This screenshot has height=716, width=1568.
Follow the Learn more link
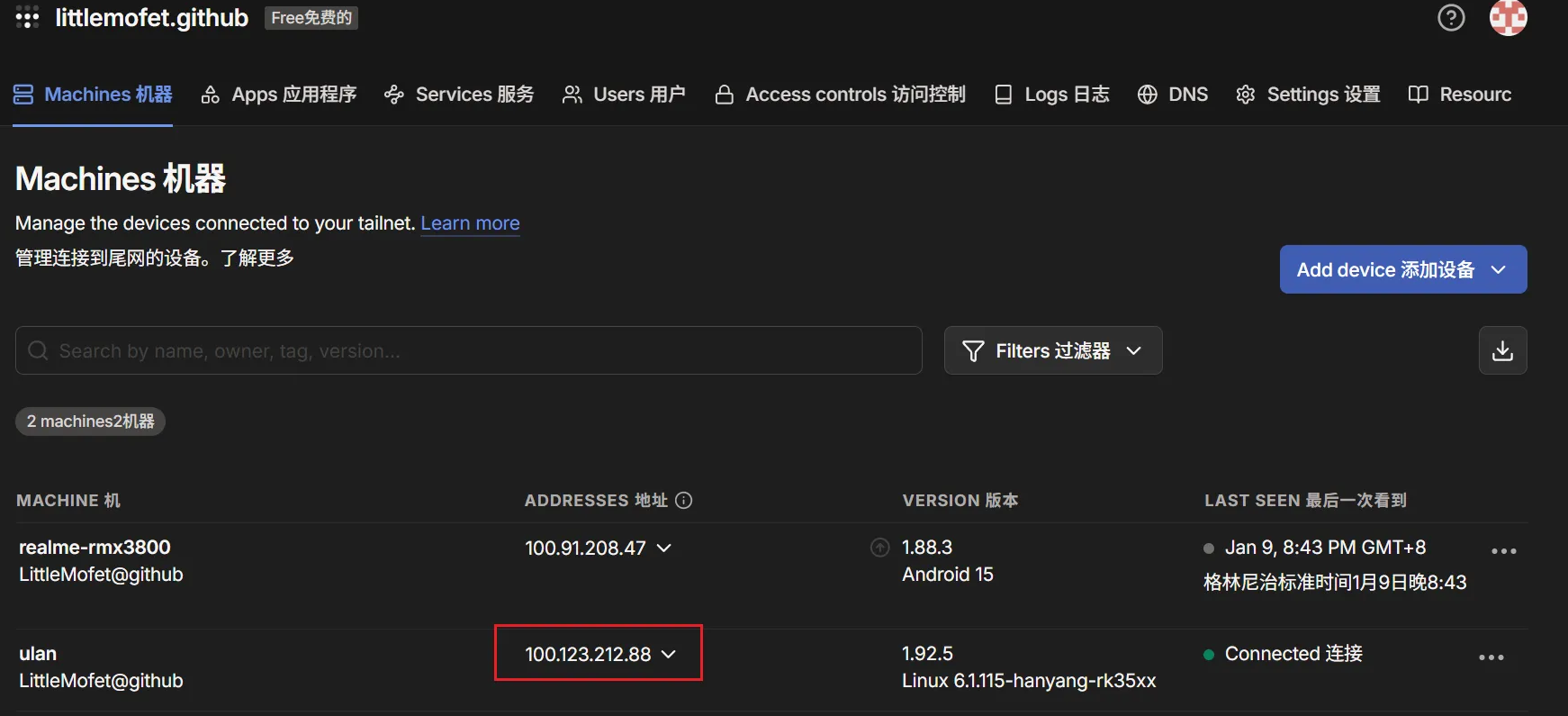pos(470,223)
